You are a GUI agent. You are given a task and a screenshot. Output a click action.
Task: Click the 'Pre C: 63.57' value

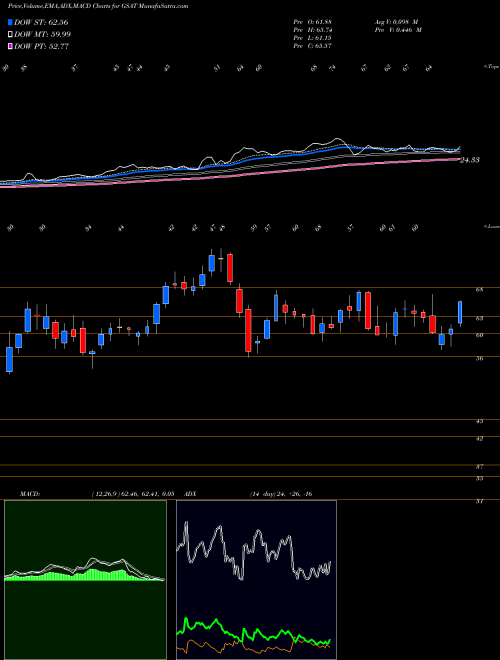tap(313, 46)
